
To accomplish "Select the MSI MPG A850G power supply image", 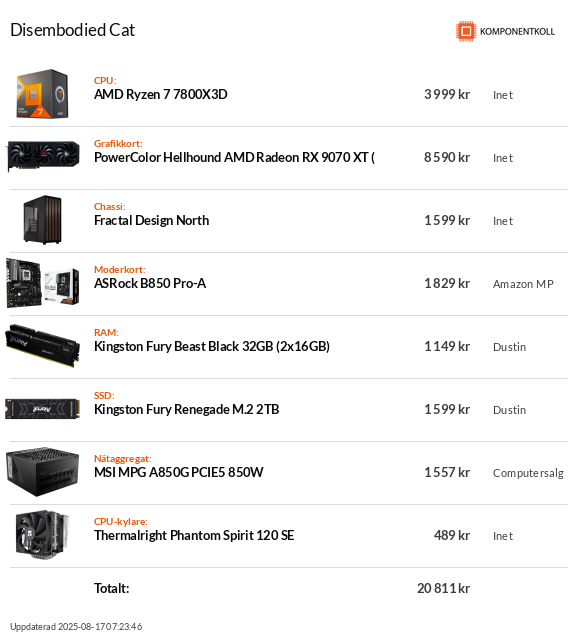I will pos(42,472).
